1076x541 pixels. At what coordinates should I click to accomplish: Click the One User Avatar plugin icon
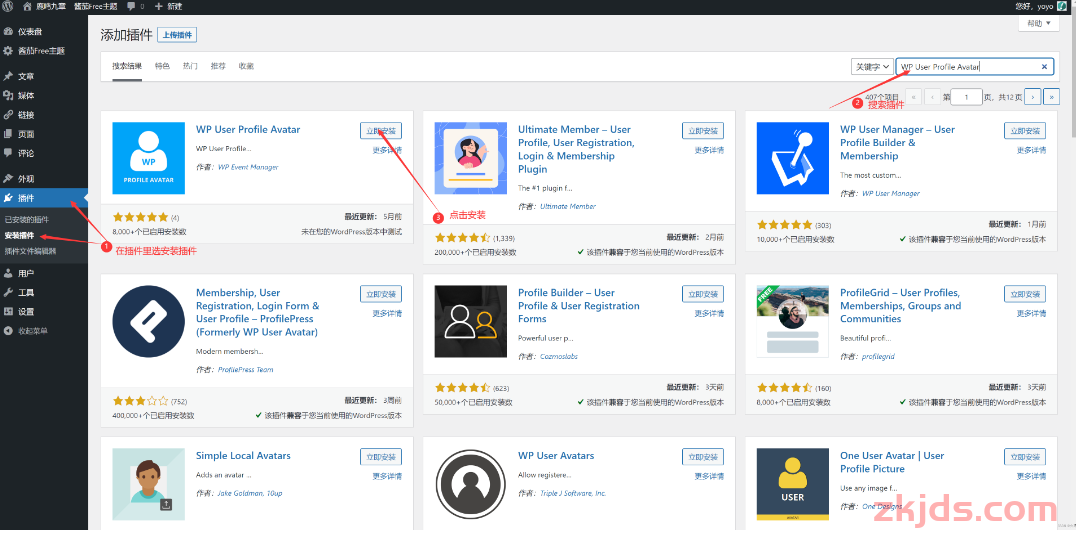[793, 485]
